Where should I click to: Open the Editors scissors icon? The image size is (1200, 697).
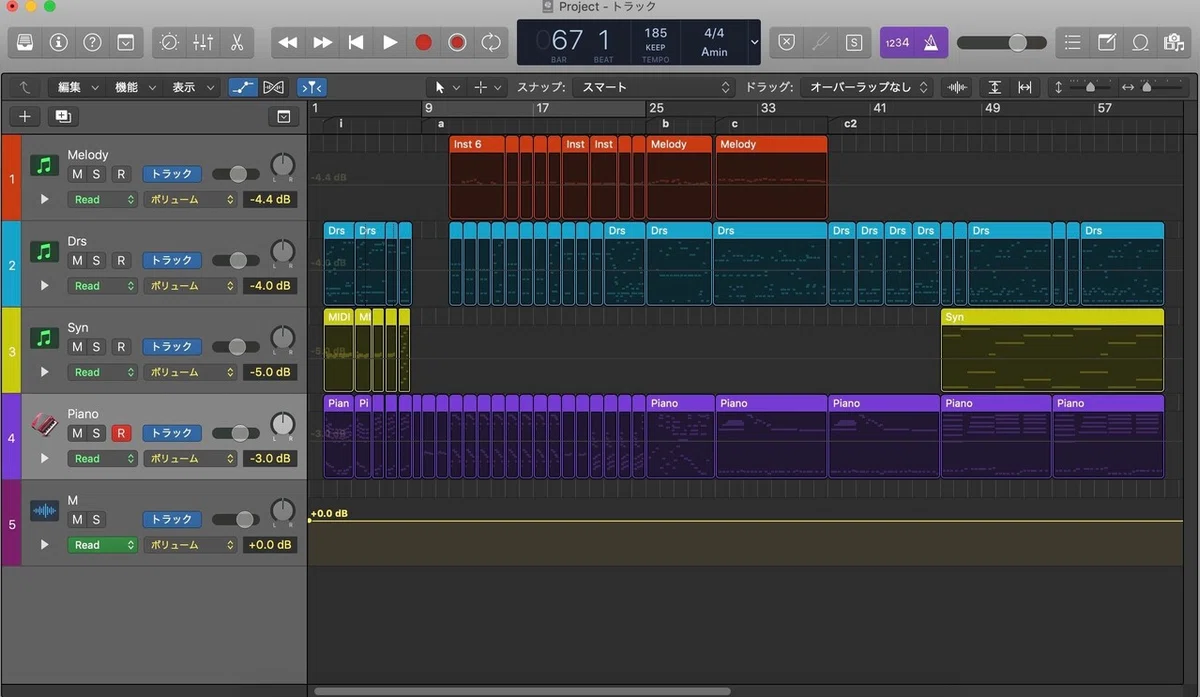point(237,42)
